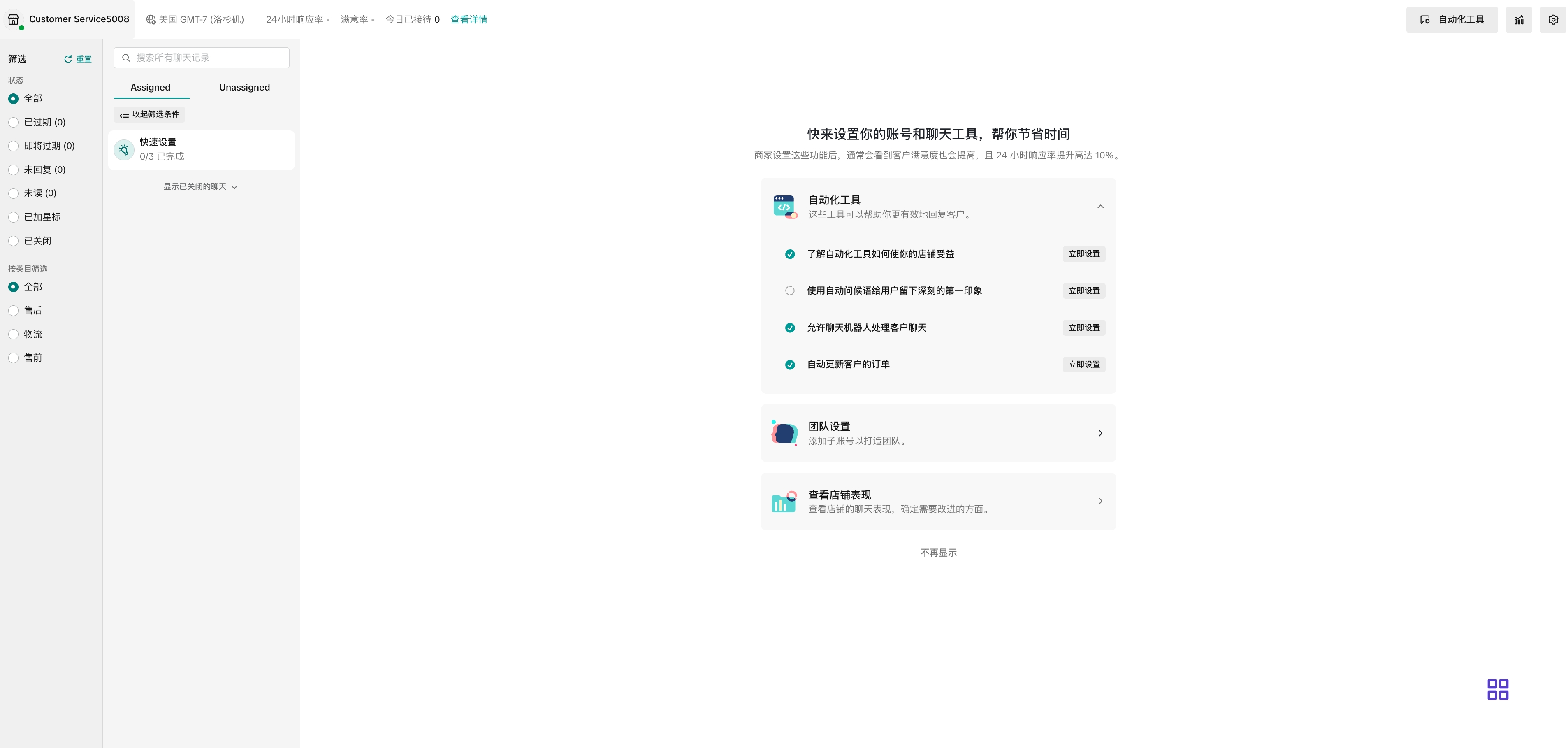Open the settings gear icon
The height and width of the screenshot is (748, 1568).
(1553, 19)
